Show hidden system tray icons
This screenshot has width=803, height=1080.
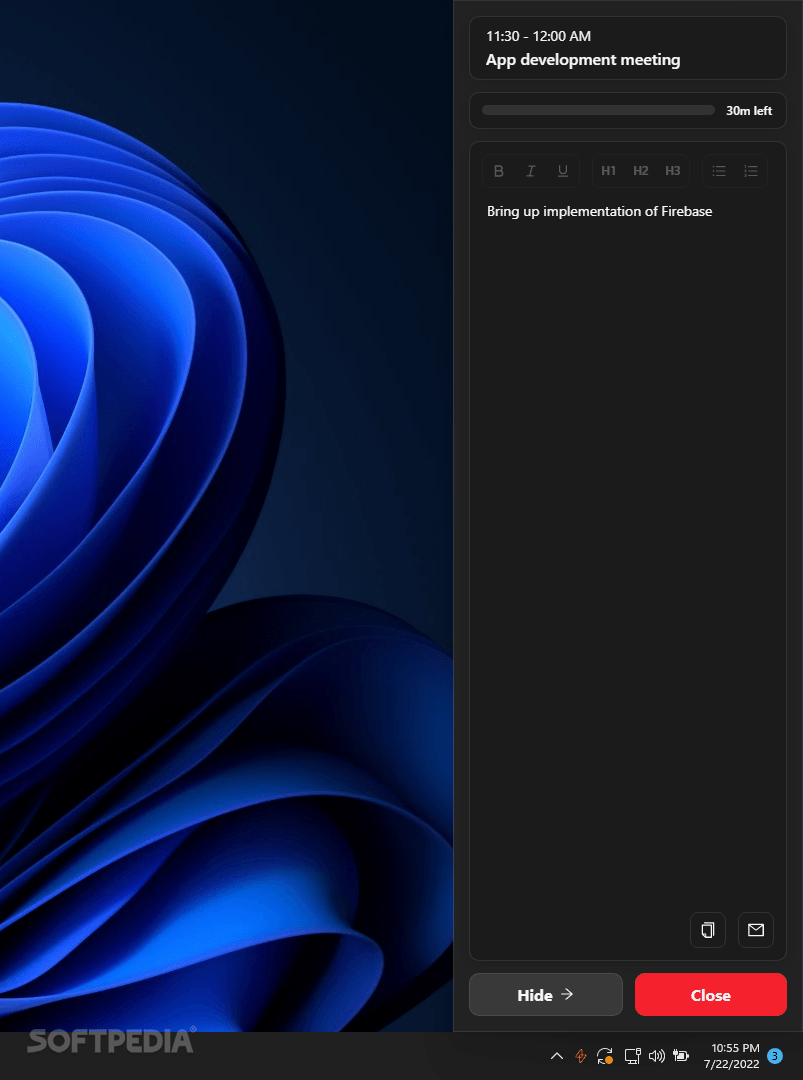[556, 1056]
